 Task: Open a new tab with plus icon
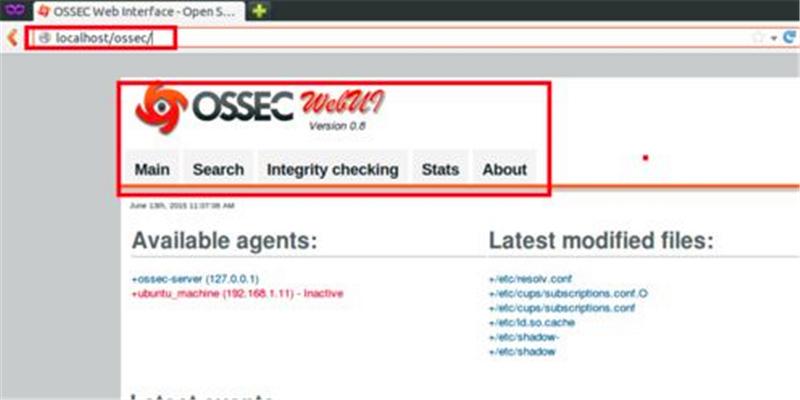click(x=260, y=10)
